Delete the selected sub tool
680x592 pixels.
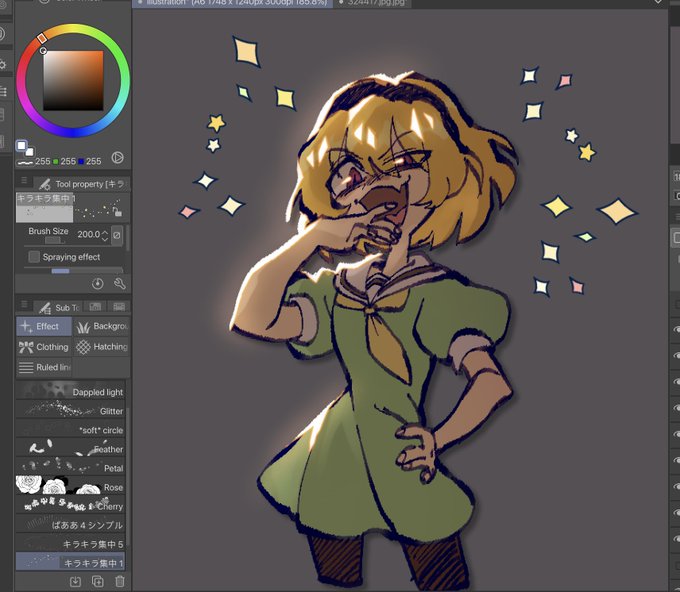[x=120, y=581]
